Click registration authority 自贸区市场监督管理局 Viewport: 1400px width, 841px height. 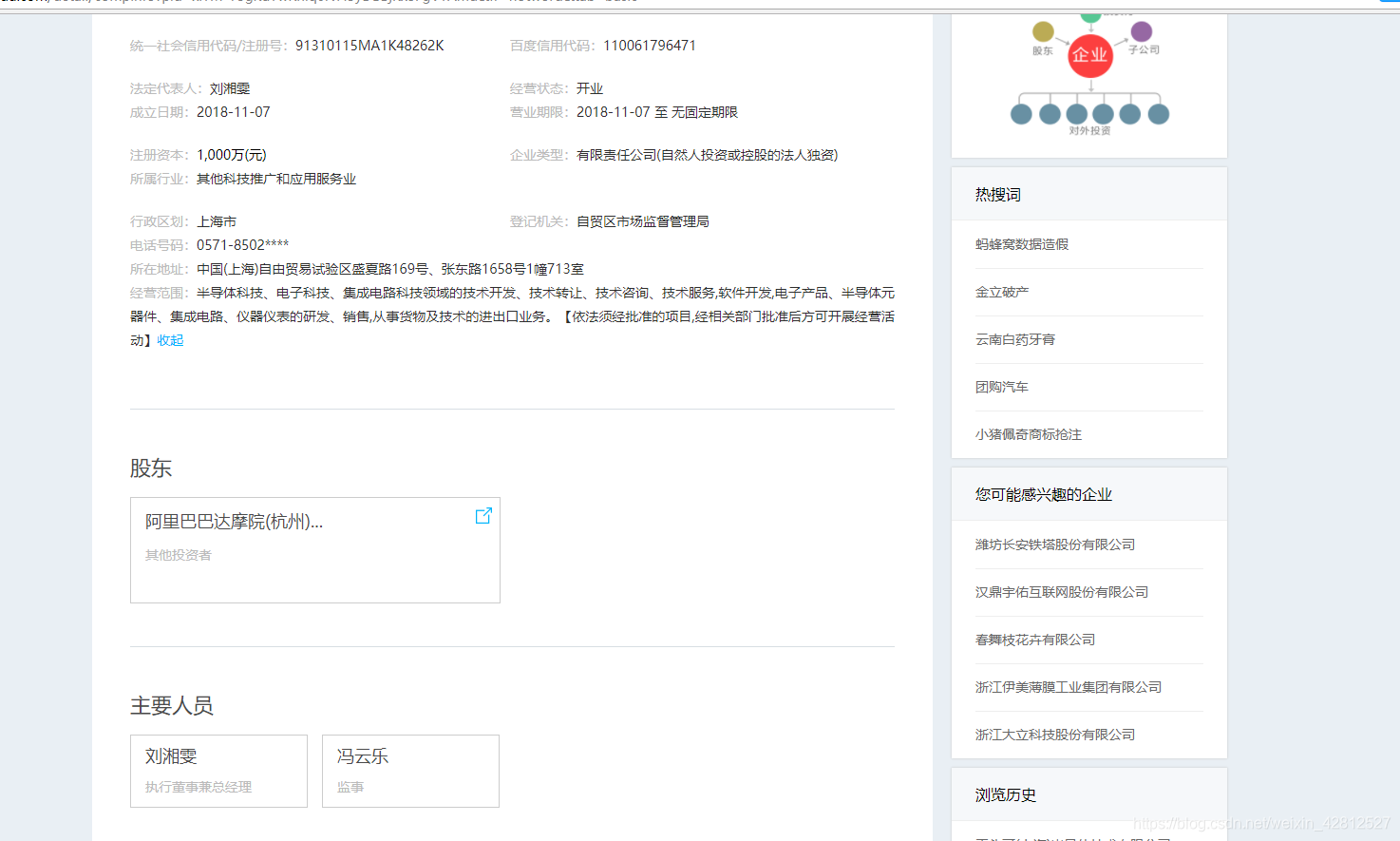(x=643, y=221)
